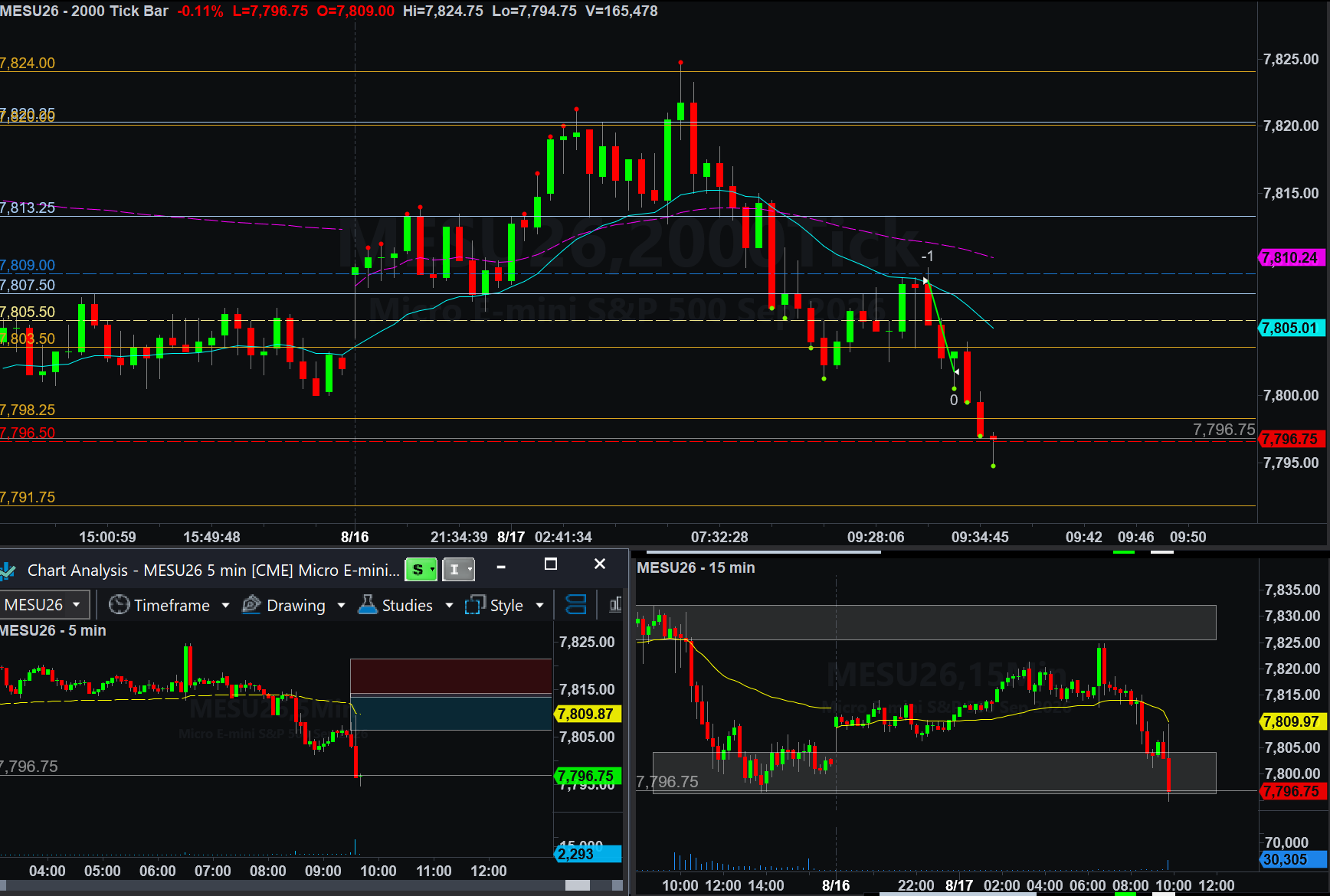Expand the Studies dropdown arrow
Viewport: 1330px width, 896px height.
tap(449, 606)
